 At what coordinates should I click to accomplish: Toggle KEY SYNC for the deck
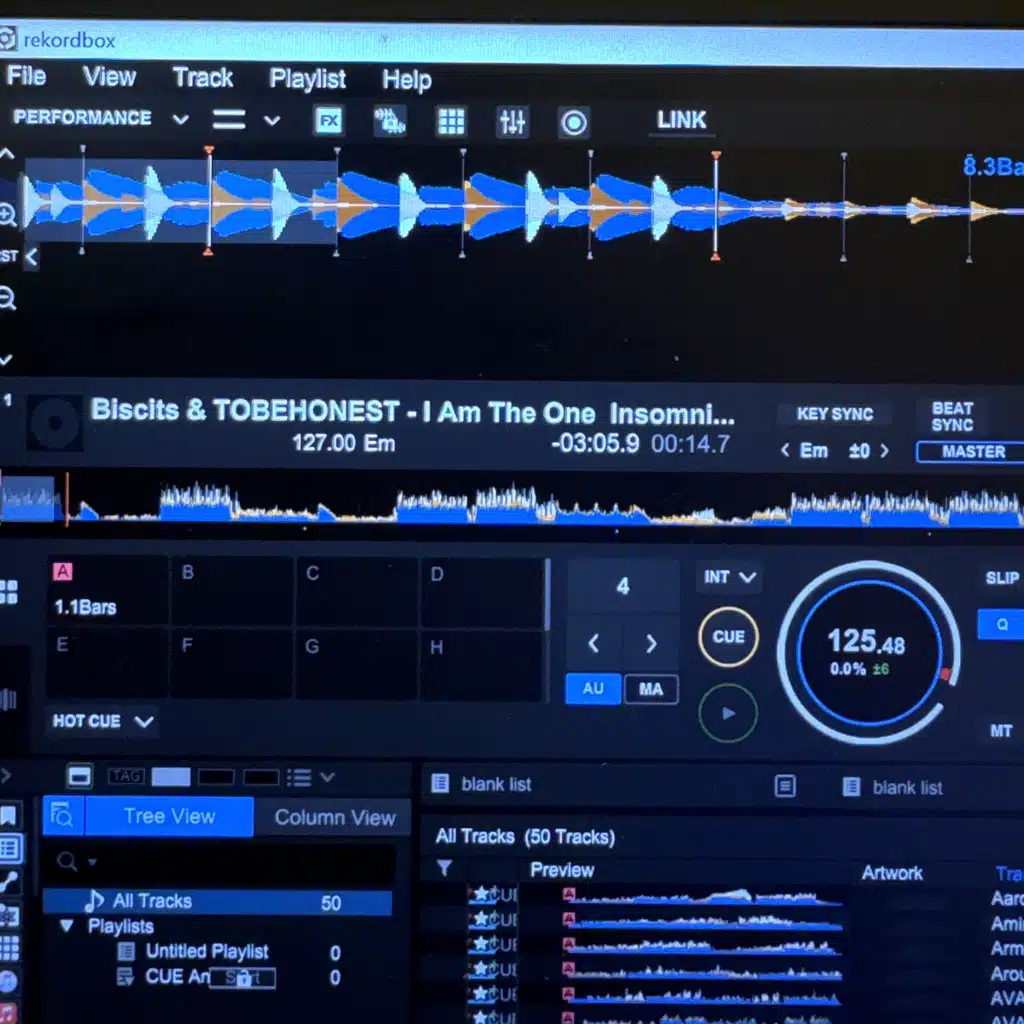[834, 414]
